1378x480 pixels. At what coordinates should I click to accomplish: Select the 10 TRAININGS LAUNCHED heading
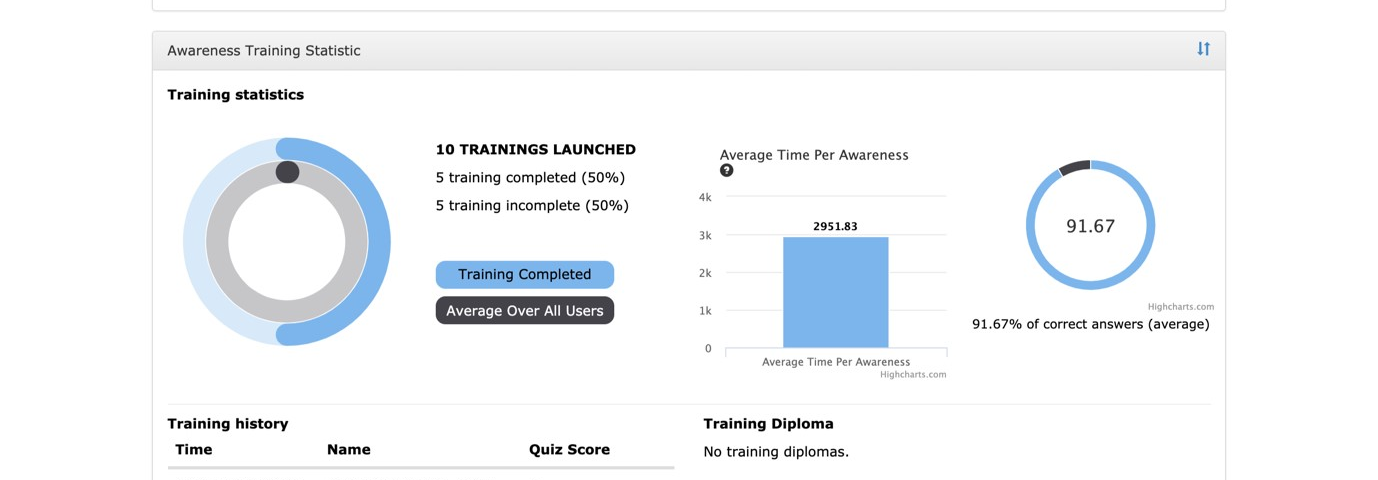(x=536, y=150)
